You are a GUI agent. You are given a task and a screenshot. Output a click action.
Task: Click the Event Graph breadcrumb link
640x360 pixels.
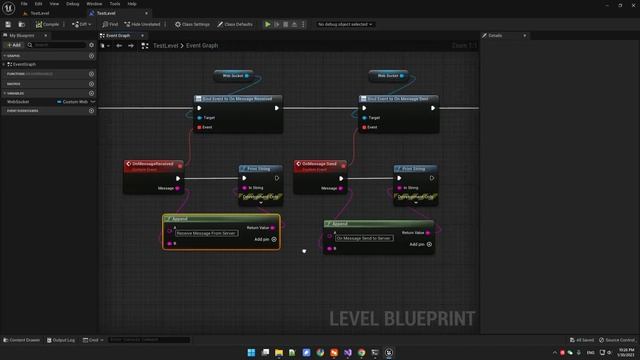(x=202, y=46)
